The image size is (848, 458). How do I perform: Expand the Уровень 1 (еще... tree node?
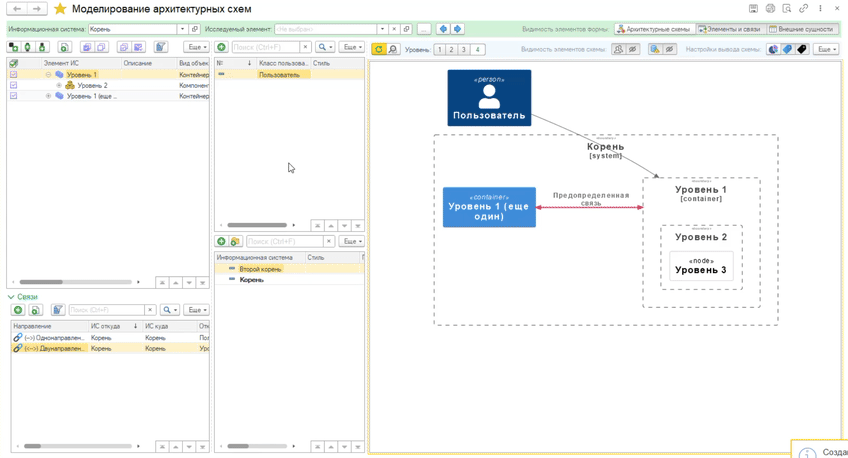[x=48, y=96]
